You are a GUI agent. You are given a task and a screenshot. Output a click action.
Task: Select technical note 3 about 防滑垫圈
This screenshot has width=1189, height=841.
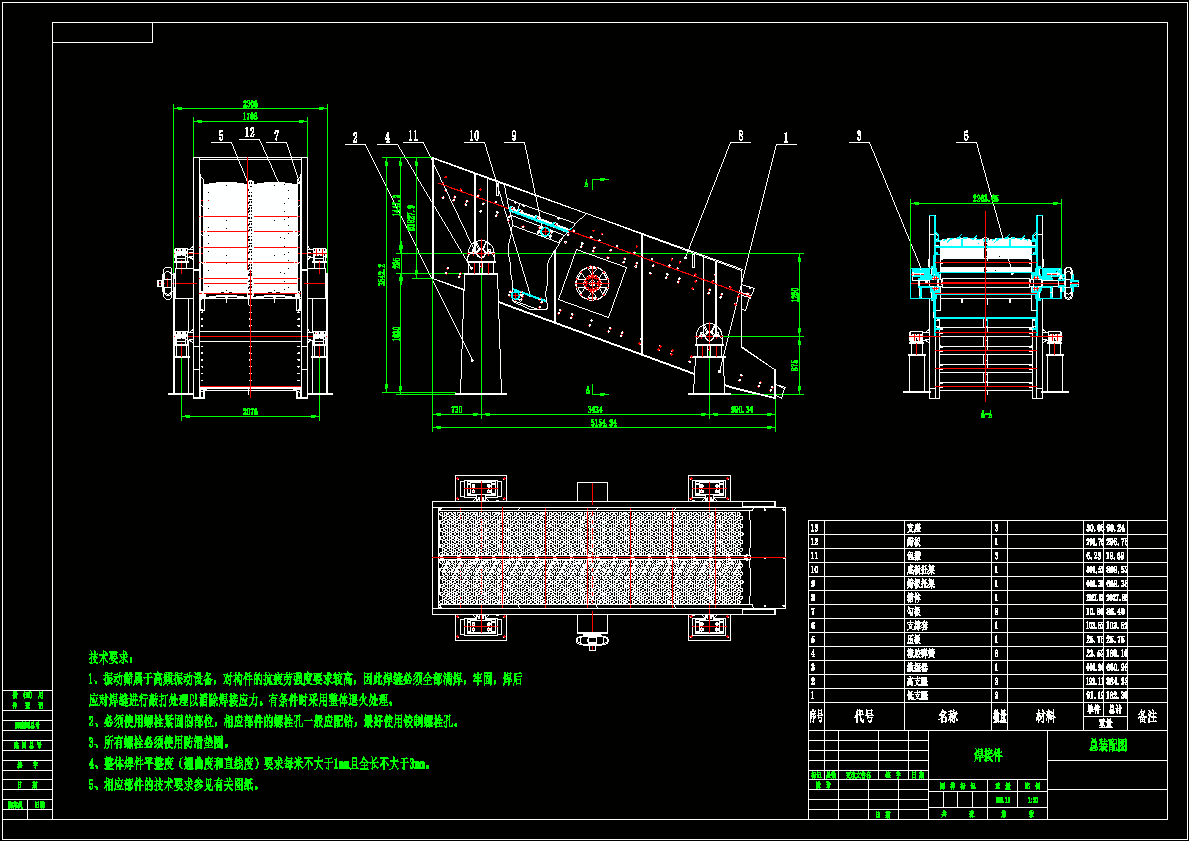click(159, 742)
